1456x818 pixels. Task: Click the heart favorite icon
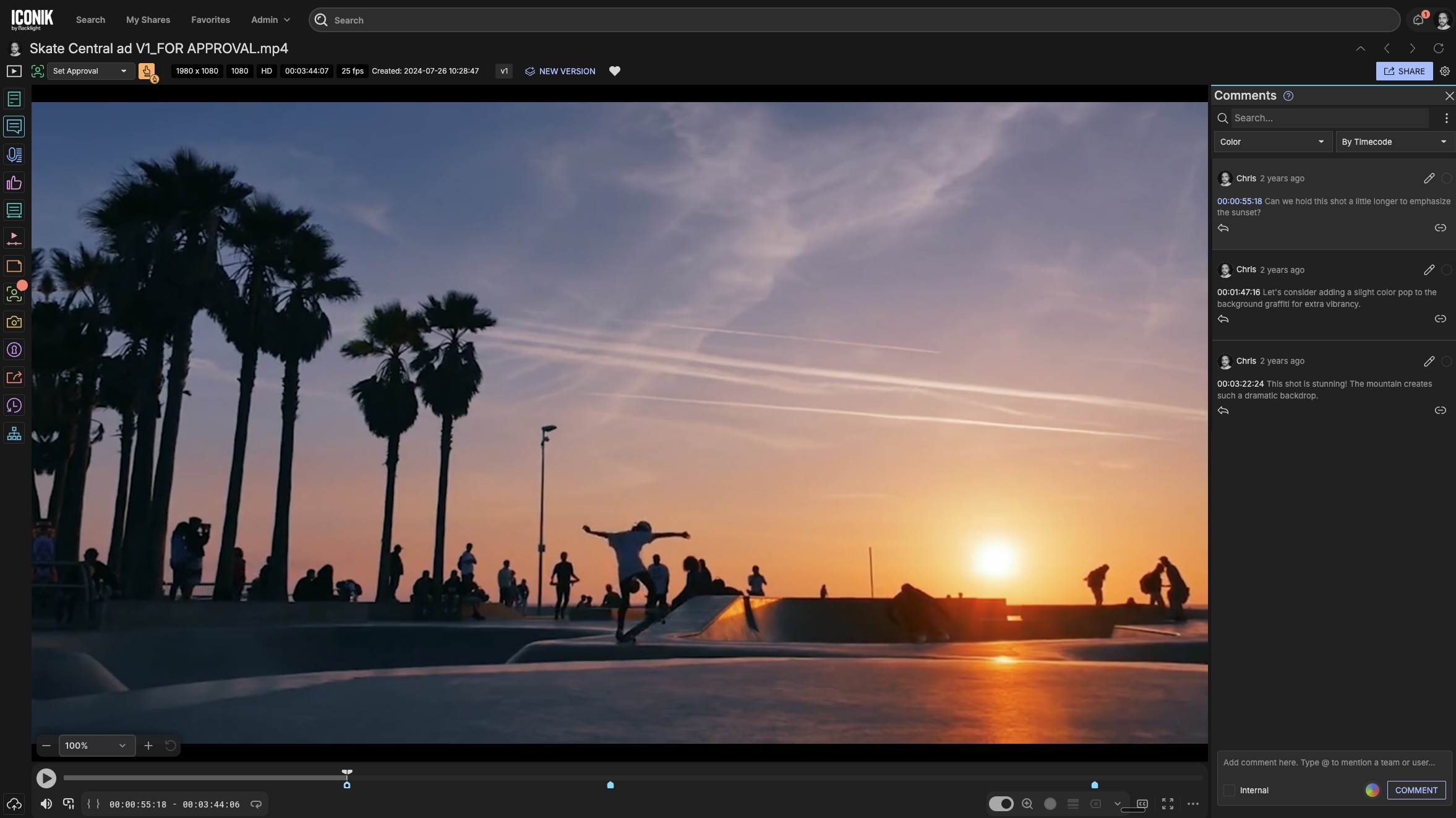(614, 71)
